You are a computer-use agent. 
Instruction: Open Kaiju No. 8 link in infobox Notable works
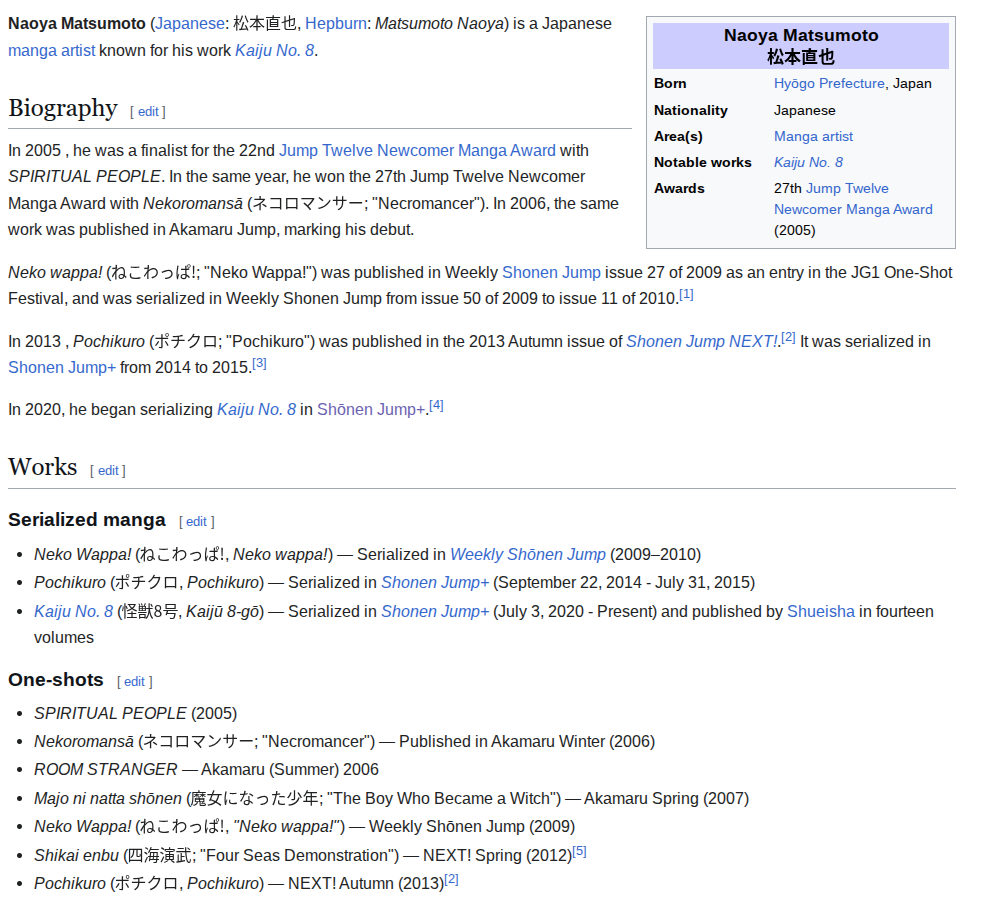(809, 163)
